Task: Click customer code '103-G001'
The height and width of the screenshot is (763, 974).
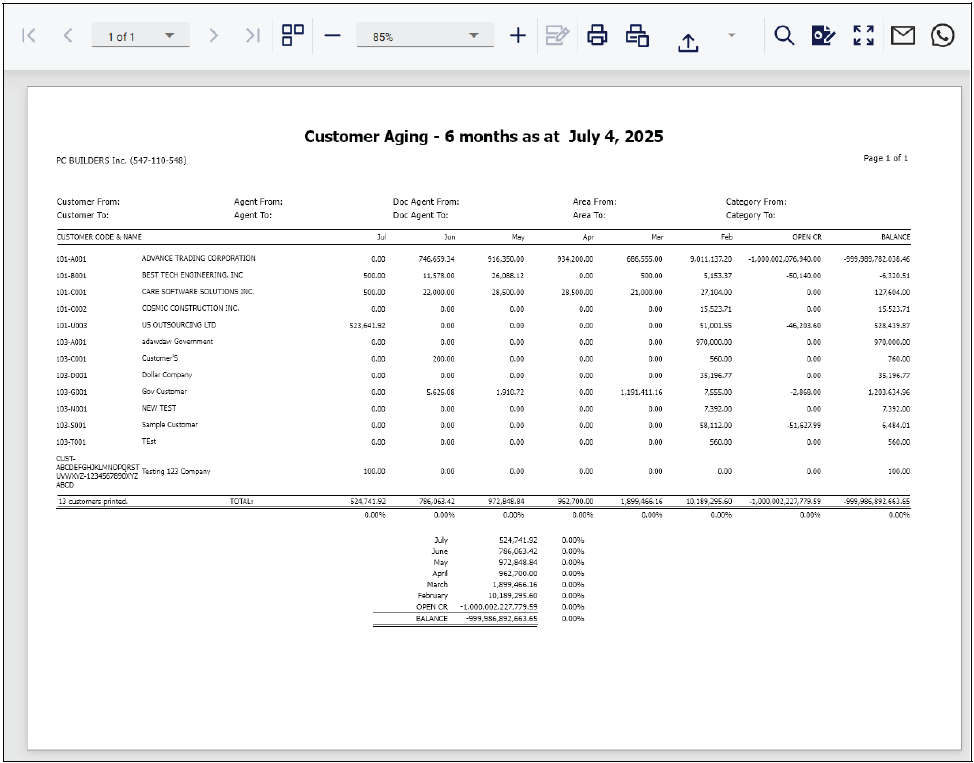Action: [71, 392]
